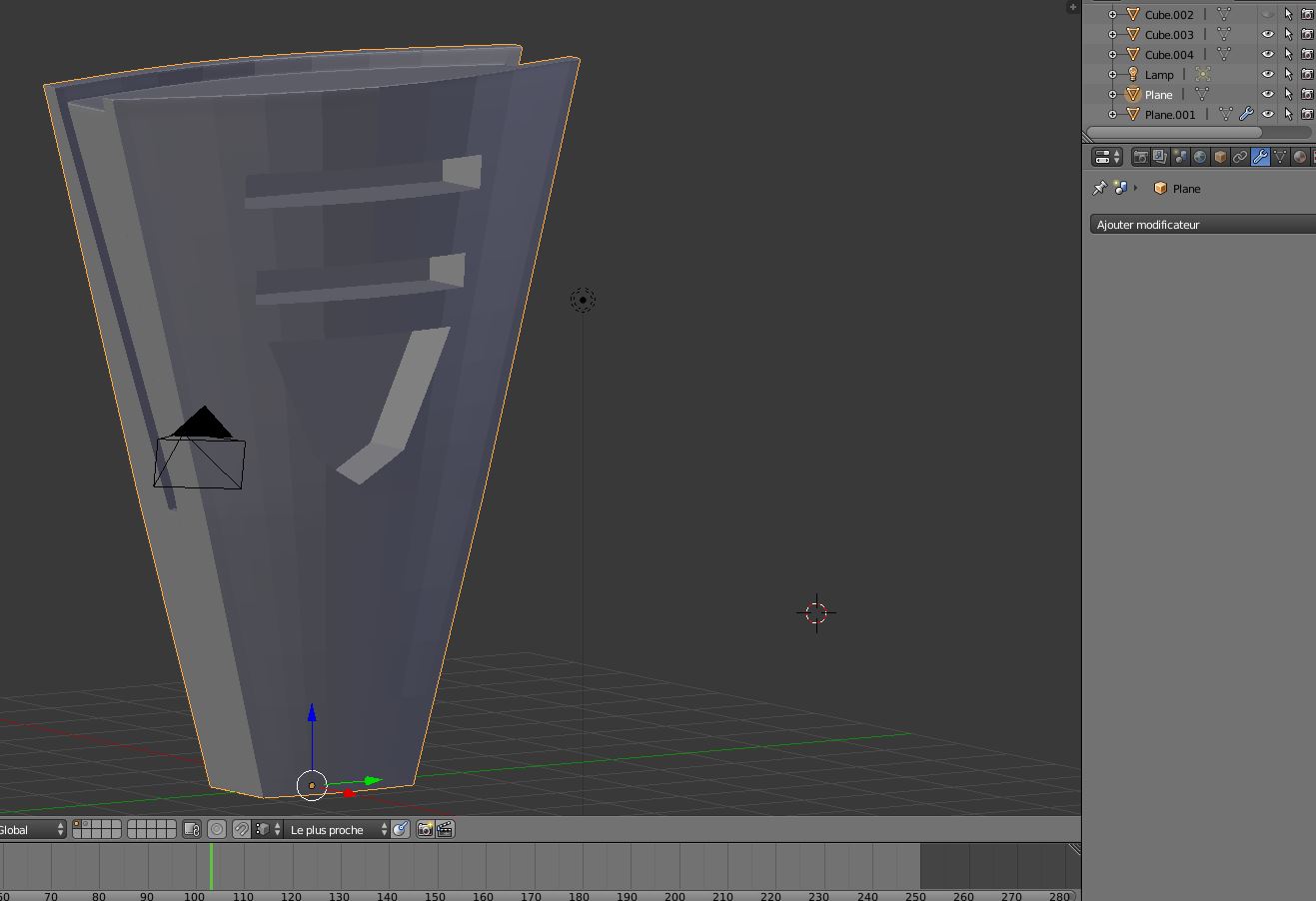
Task: Open the Material properties tab
Action: point(1300,157)
